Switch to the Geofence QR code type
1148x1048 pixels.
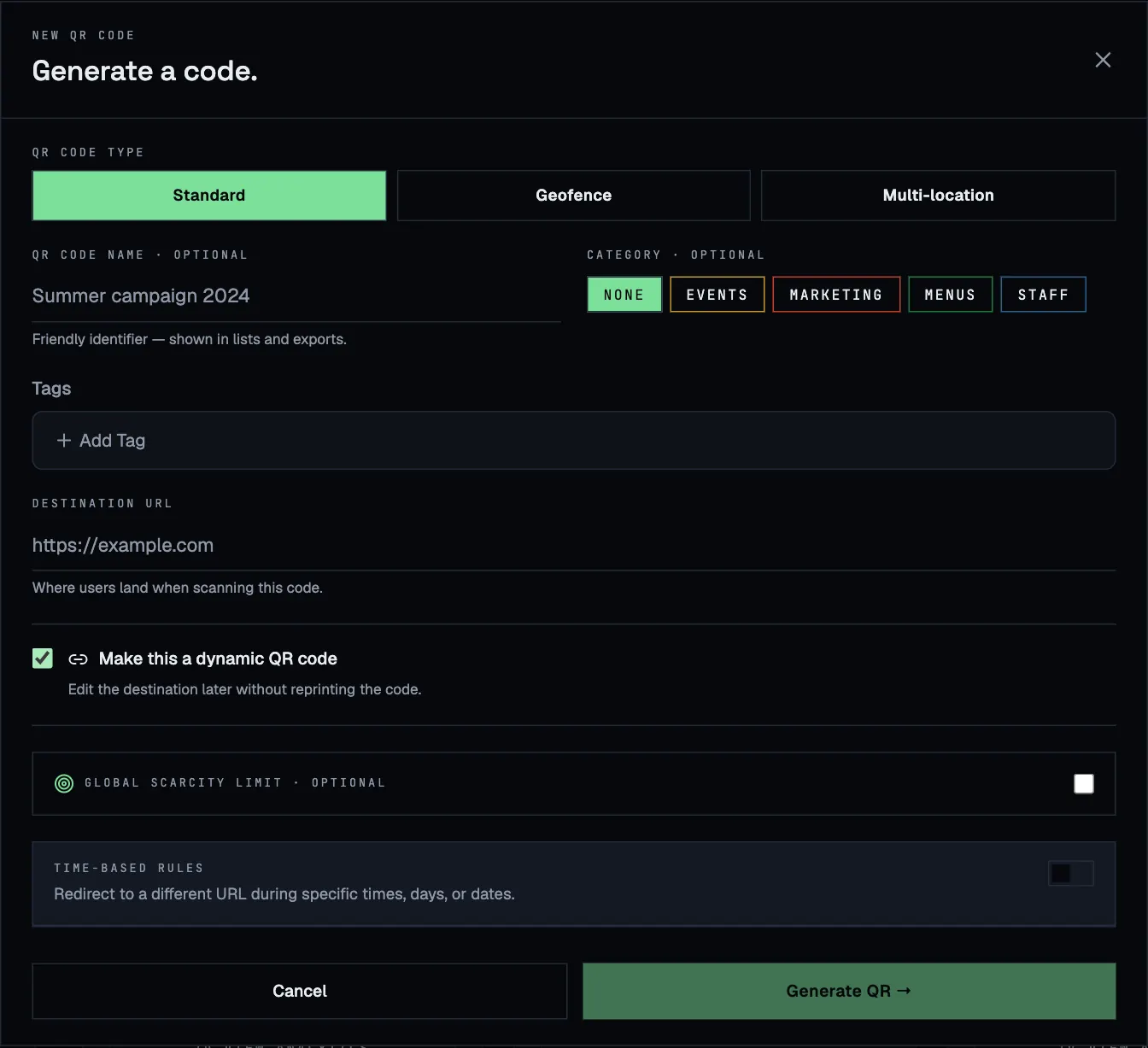(x=574, y=196)
